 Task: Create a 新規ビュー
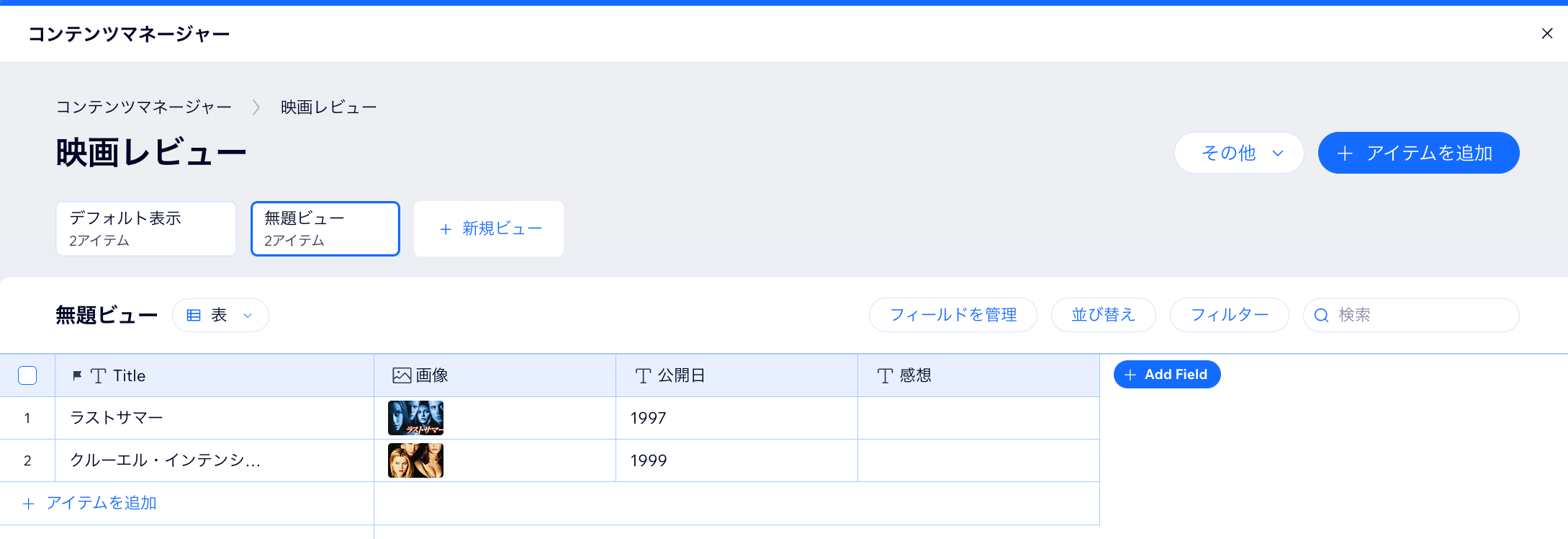[x=489, y=228]
